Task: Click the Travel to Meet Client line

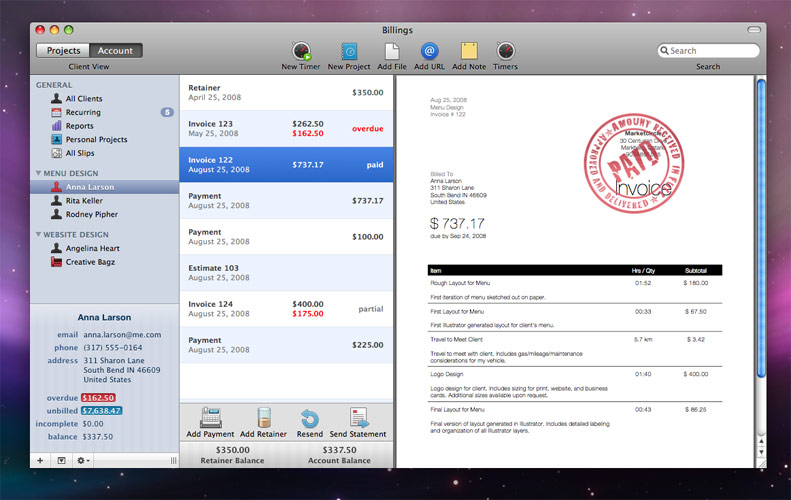Action: pyautogui.click(x=575, y=349)
